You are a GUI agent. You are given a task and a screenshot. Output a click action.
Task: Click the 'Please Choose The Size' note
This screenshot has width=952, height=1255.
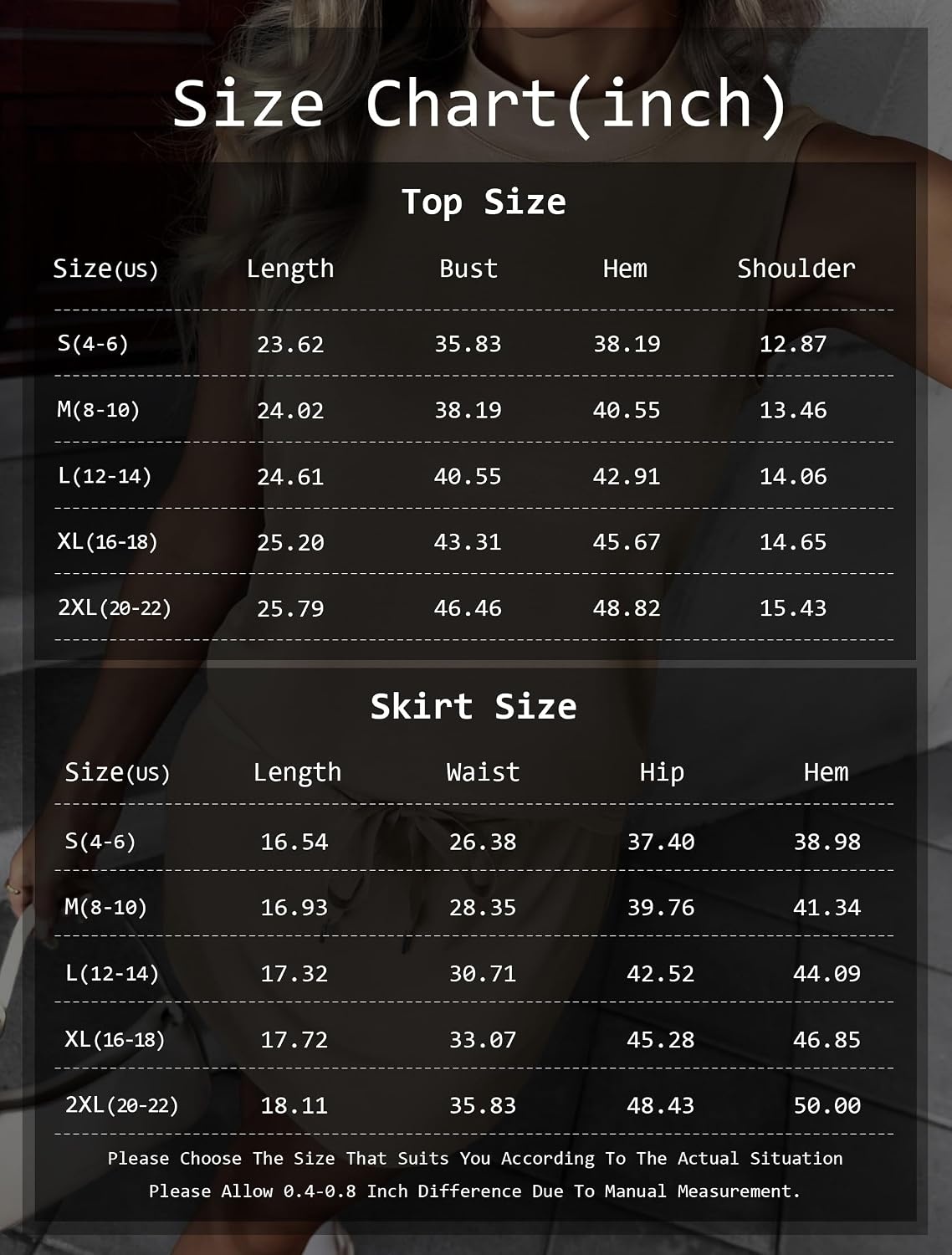[475, 1159]
